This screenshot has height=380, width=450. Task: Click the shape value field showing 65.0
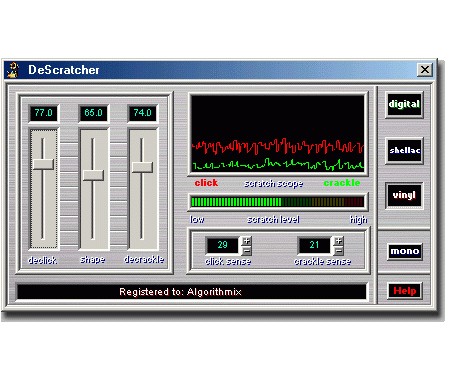(93, 113)
